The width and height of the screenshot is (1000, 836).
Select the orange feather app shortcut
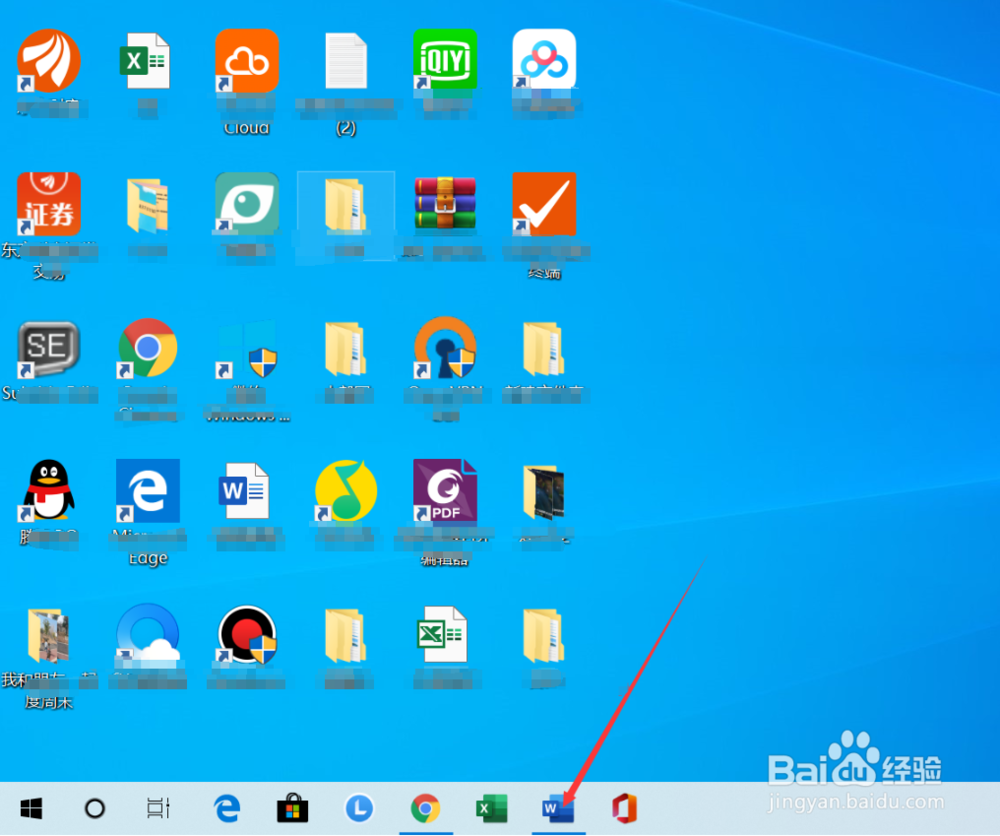(x=48, y=61)
